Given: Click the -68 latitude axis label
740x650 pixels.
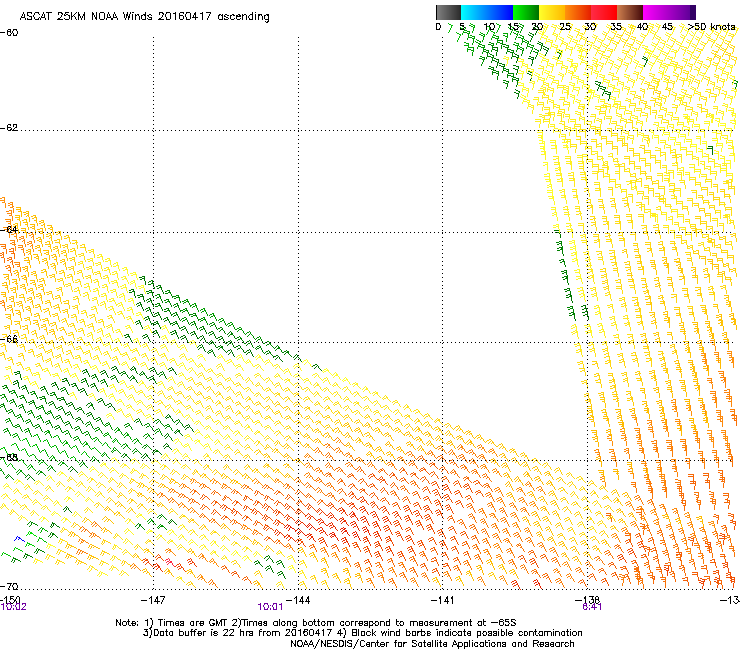Looking at the screenshot, I should point(9,457).
